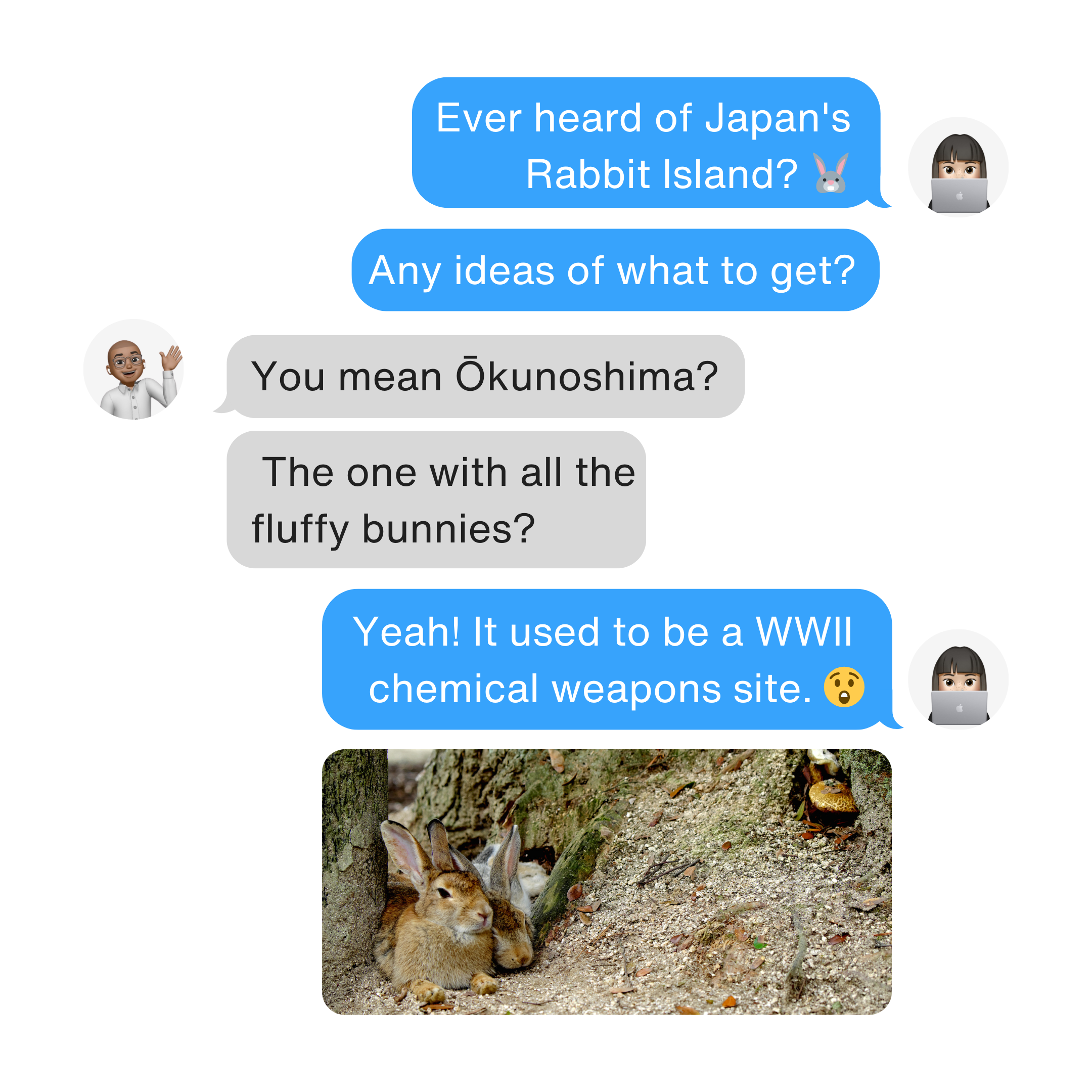This screenshot has width=1092, height=1092.
Task: Click the 'You mean Ōkunoshima?' gray bubble
Action: tap(485, 377)
